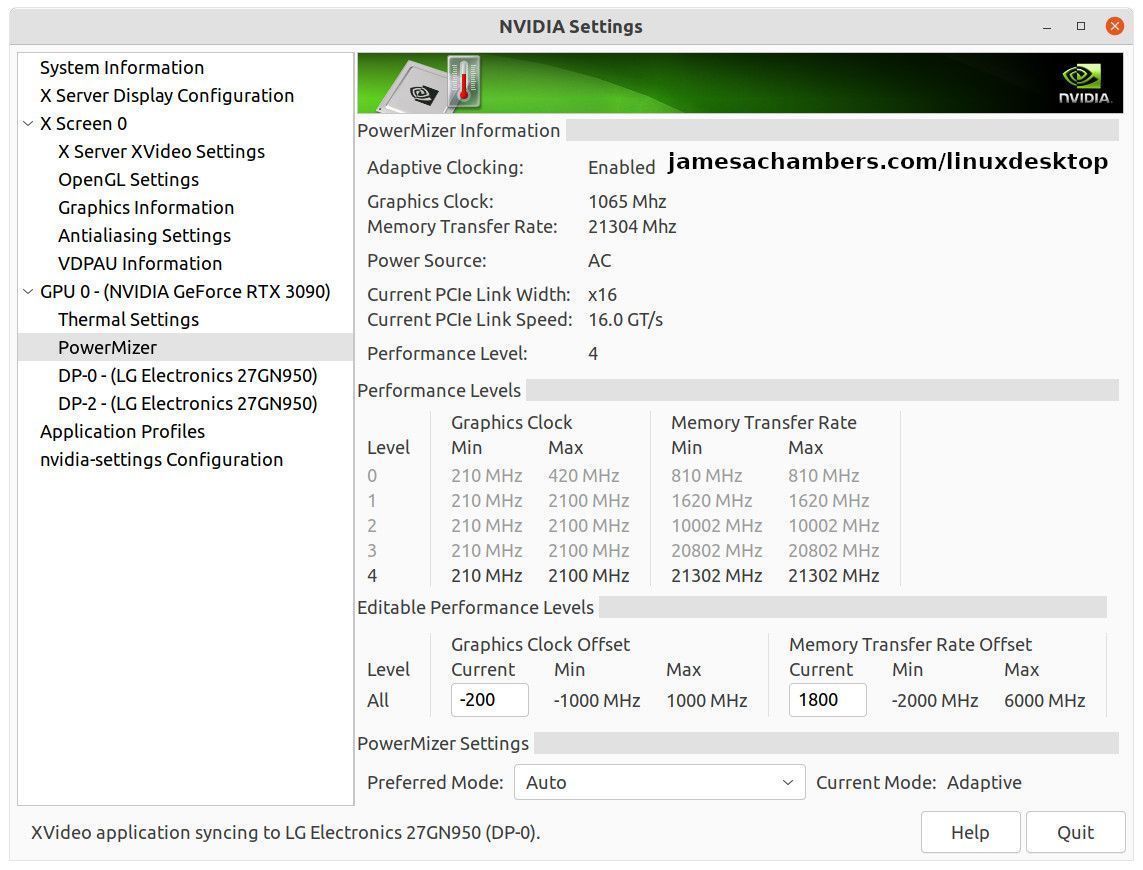The height and width of the screenshot is (870, 1143).
Task: Select the DP-2 display entry
Action: point(187,403)
